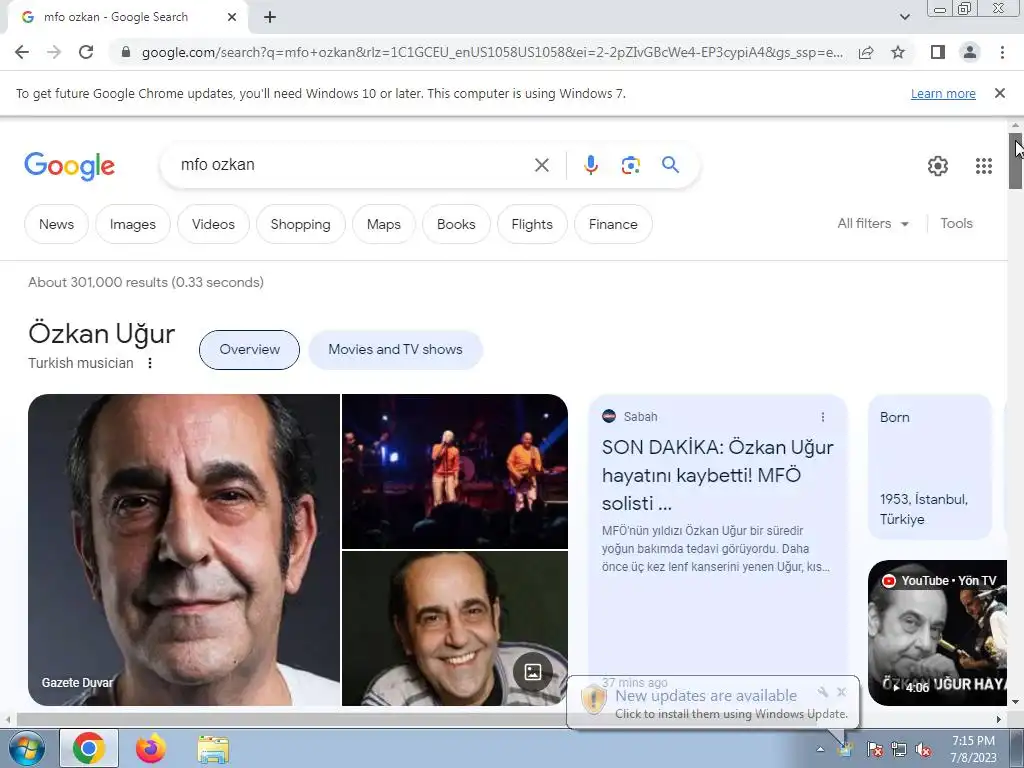The height and width of the screenshot is (768, 1024).
Task: Open Firefox from the taskbar
Action: [151, 748]
